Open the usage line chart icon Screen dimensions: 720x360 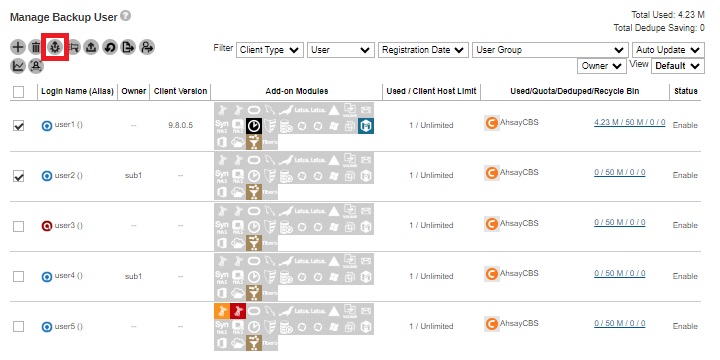18,66
